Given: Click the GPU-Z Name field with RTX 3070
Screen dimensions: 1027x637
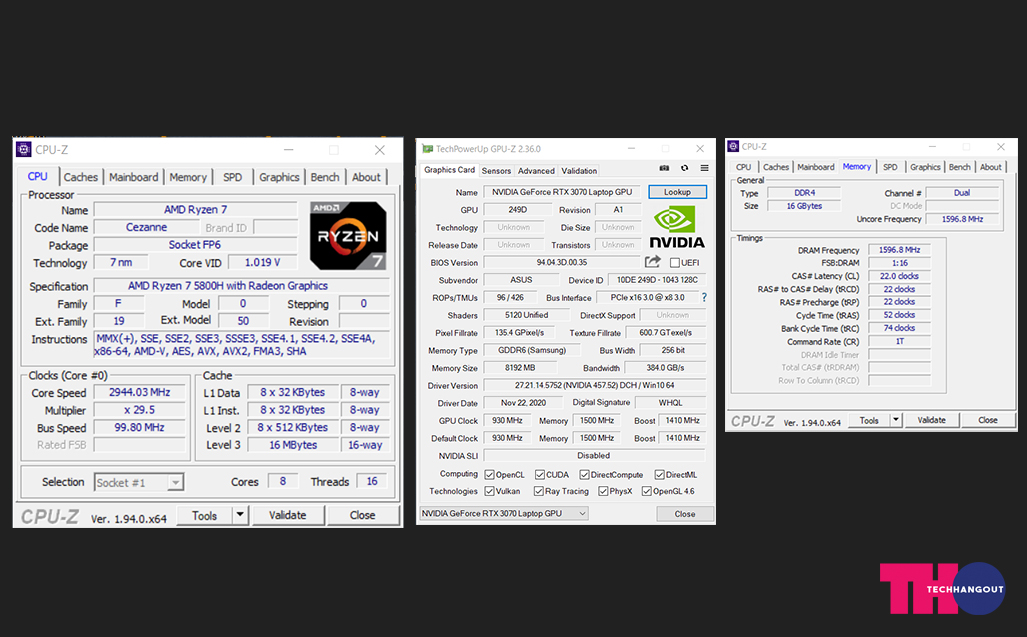Looking at the screenshot, I should pos(563,192).
